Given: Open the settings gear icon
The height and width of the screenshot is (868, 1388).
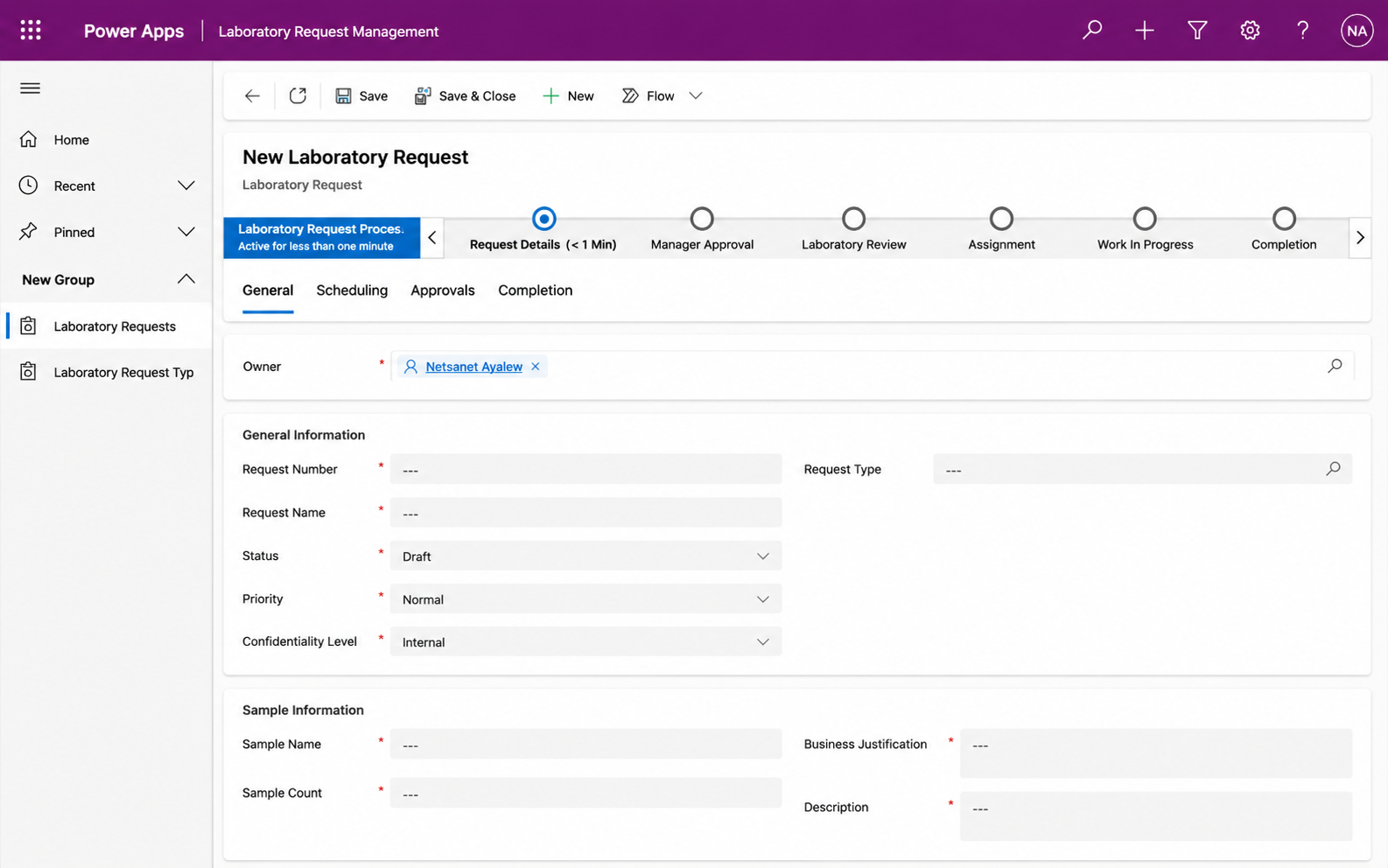Looking at the screenshot, I should 1250,31.
